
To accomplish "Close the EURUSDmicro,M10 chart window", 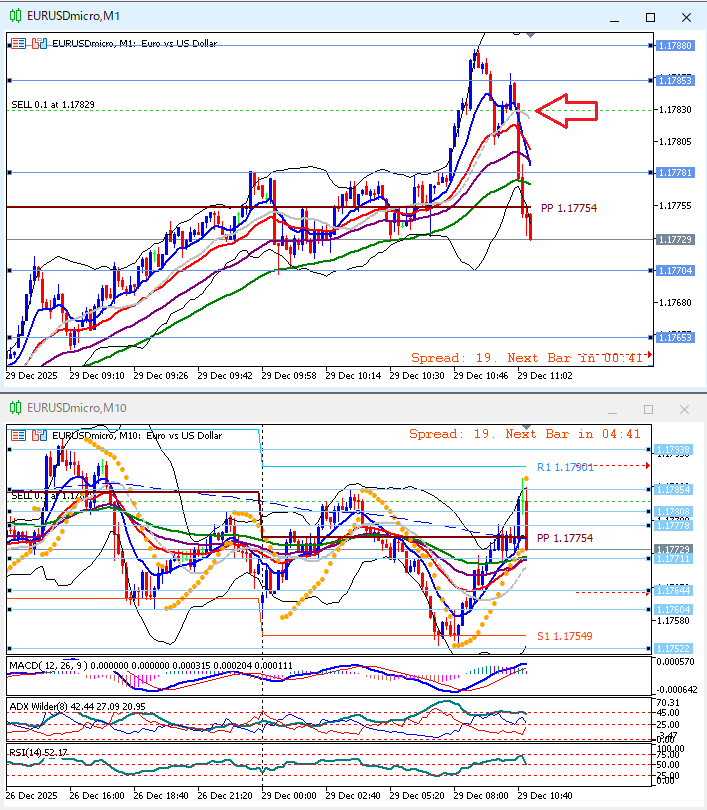I will click(684, 409).
